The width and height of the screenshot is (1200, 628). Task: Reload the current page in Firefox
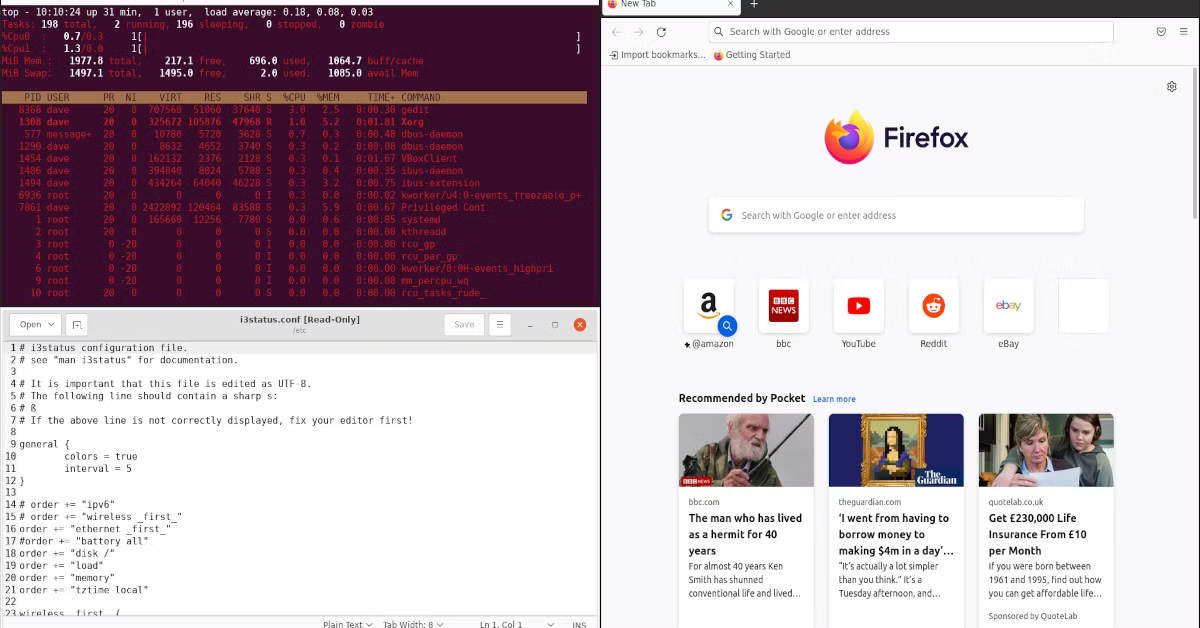(663, 31)
